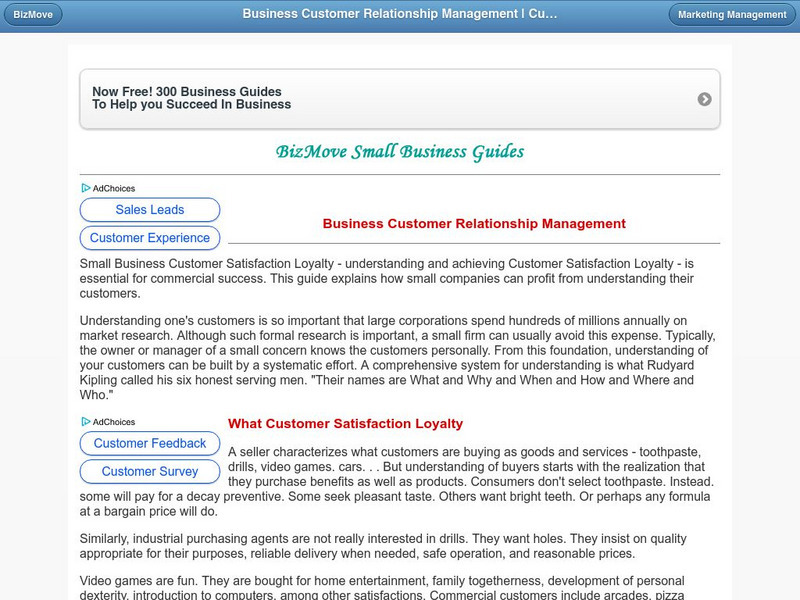Select the Customer Survey ad button

[150, 471]
